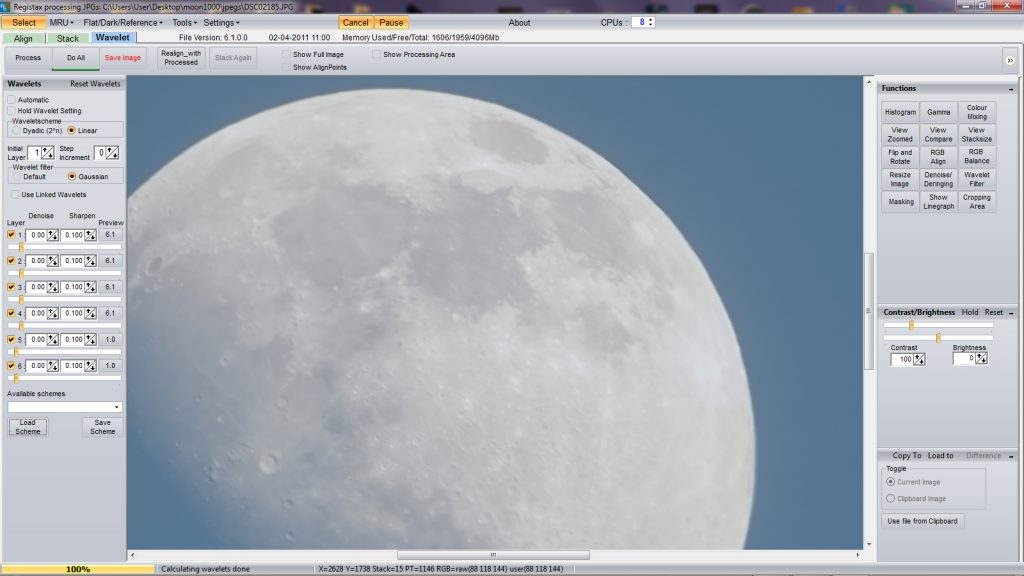Click Save image button
Viewport: 1024px width, 576px height.
123,58
